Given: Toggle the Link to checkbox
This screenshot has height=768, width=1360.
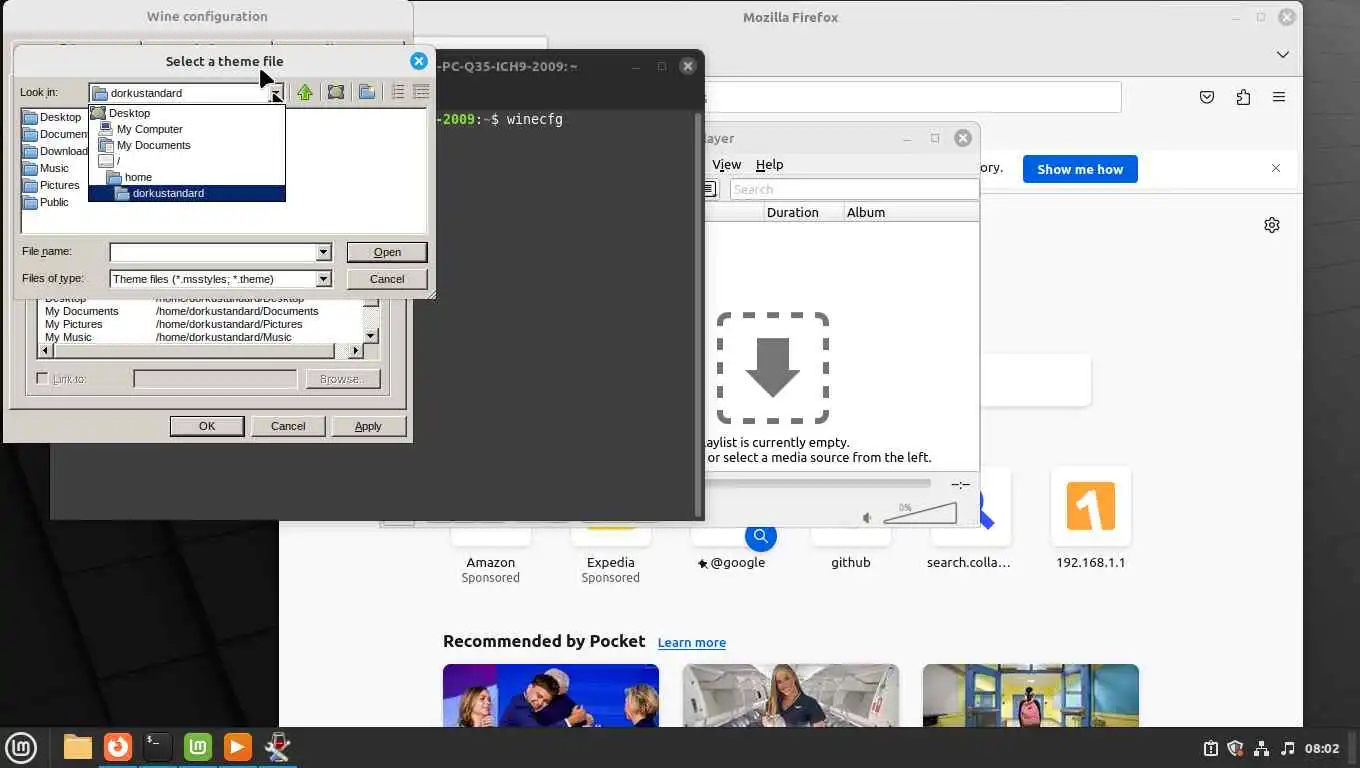Looking at the screenshot, I should [x=42, y=379].
